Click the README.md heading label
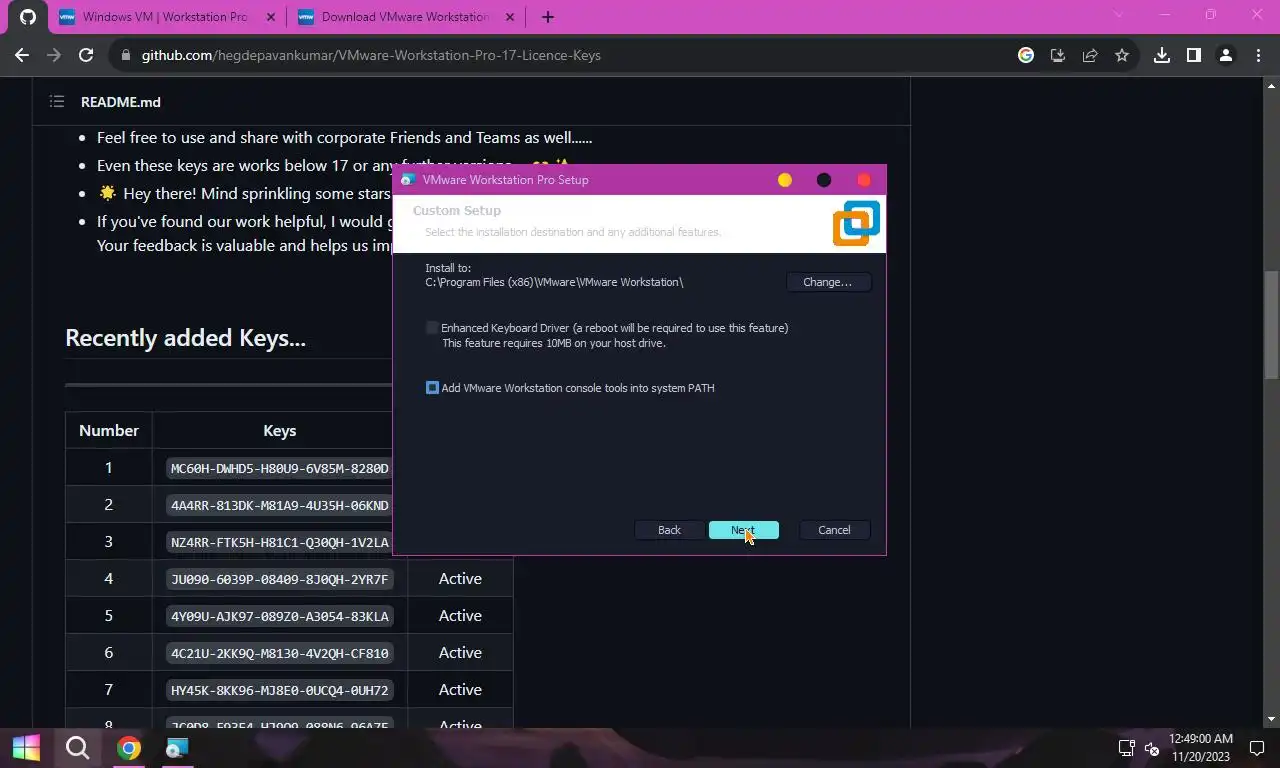Screen dimensions: 1280x768 point(121,102)
